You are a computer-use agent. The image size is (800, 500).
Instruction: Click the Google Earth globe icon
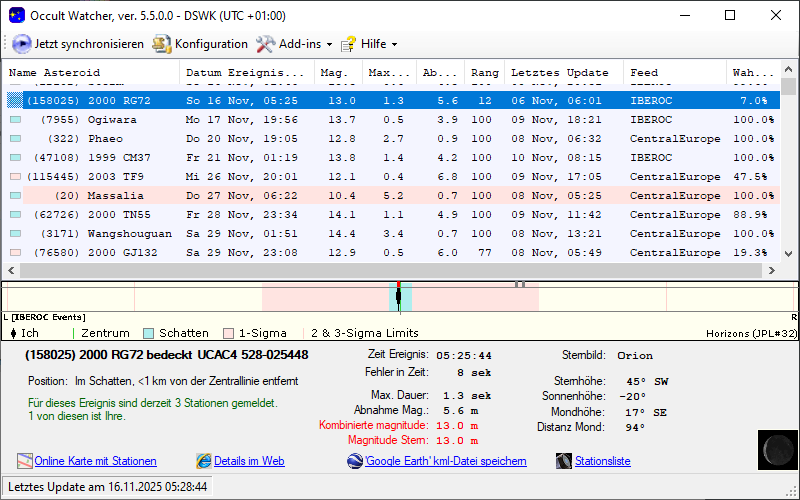pyautogui.click(x=355, y=461)
